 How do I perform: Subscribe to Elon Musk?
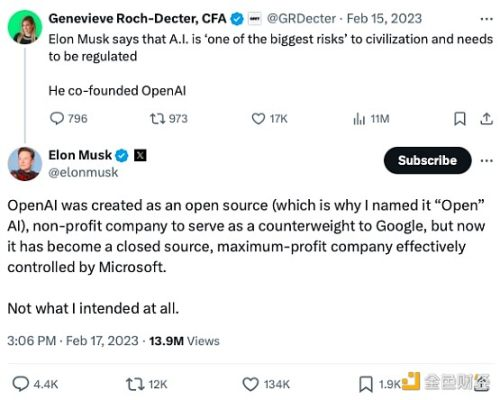pos(428,160)
